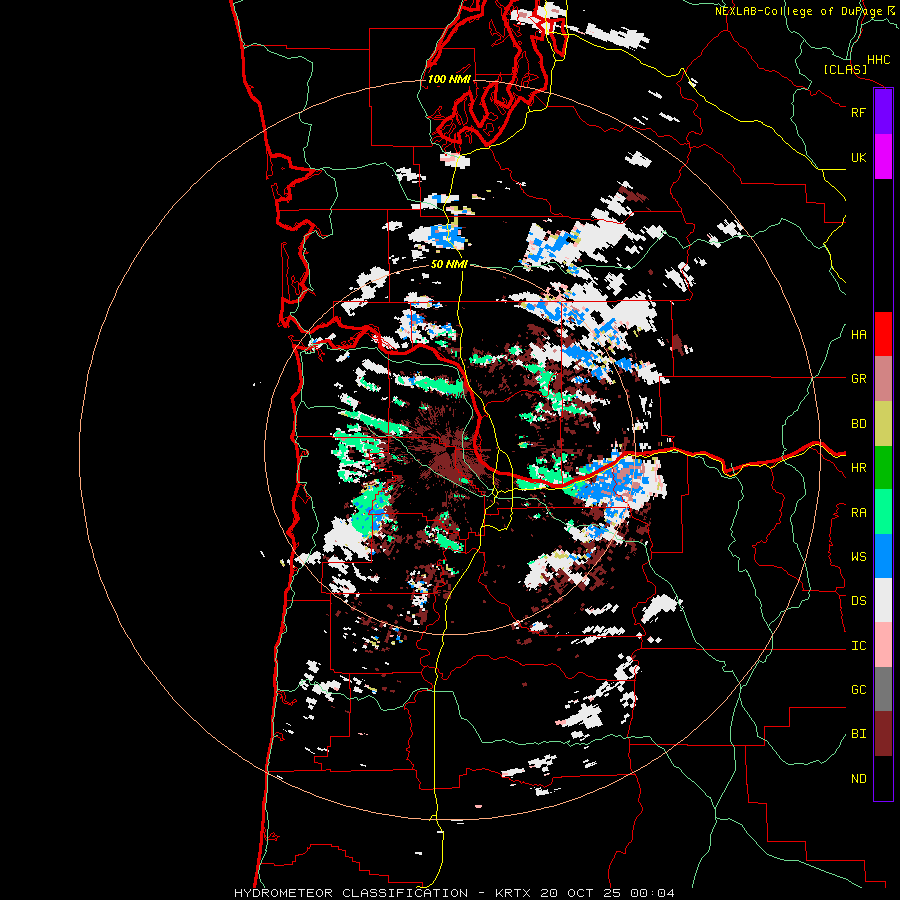Image resolution: width=900 pixels, height=900 pixels.
Task: Click the 50 NMI range ring label
Action: click(449, 264)
